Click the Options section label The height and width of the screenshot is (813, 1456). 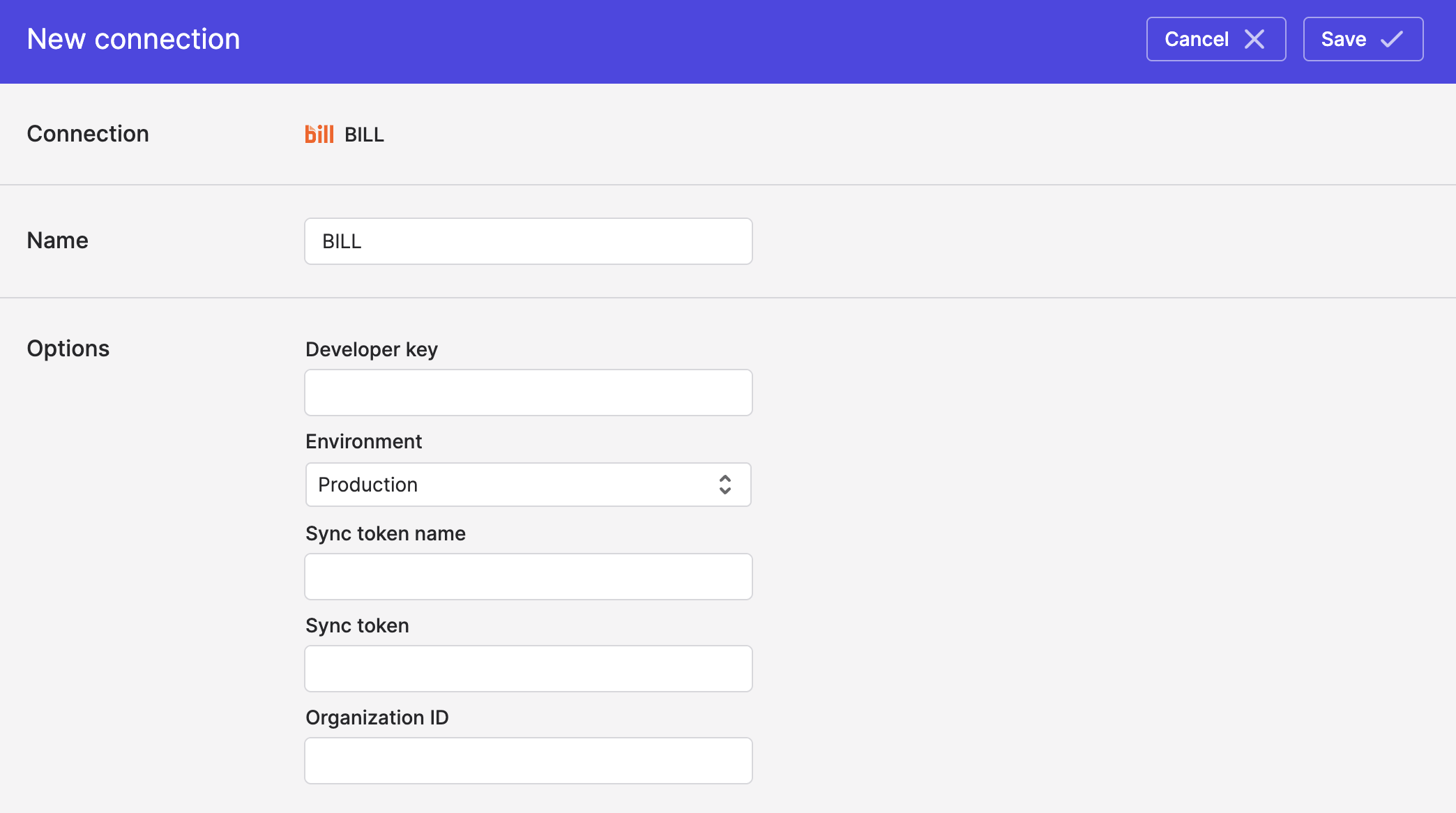pos(68,349)
